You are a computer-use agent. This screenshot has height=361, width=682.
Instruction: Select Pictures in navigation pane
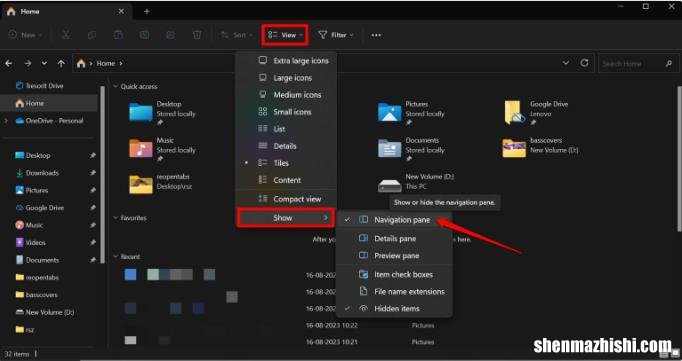pos(32,190)
